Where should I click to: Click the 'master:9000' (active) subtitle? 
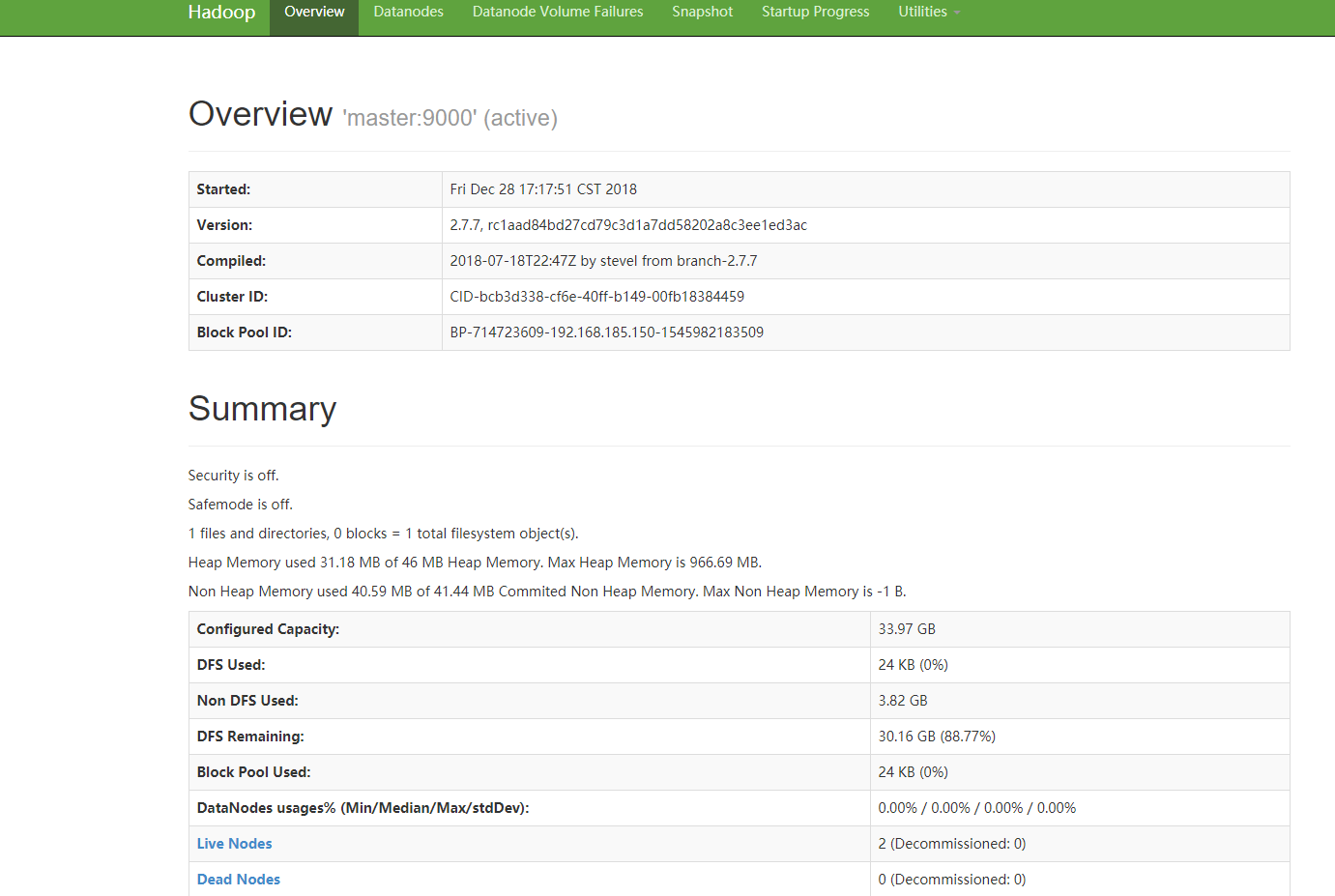(450, 118)
